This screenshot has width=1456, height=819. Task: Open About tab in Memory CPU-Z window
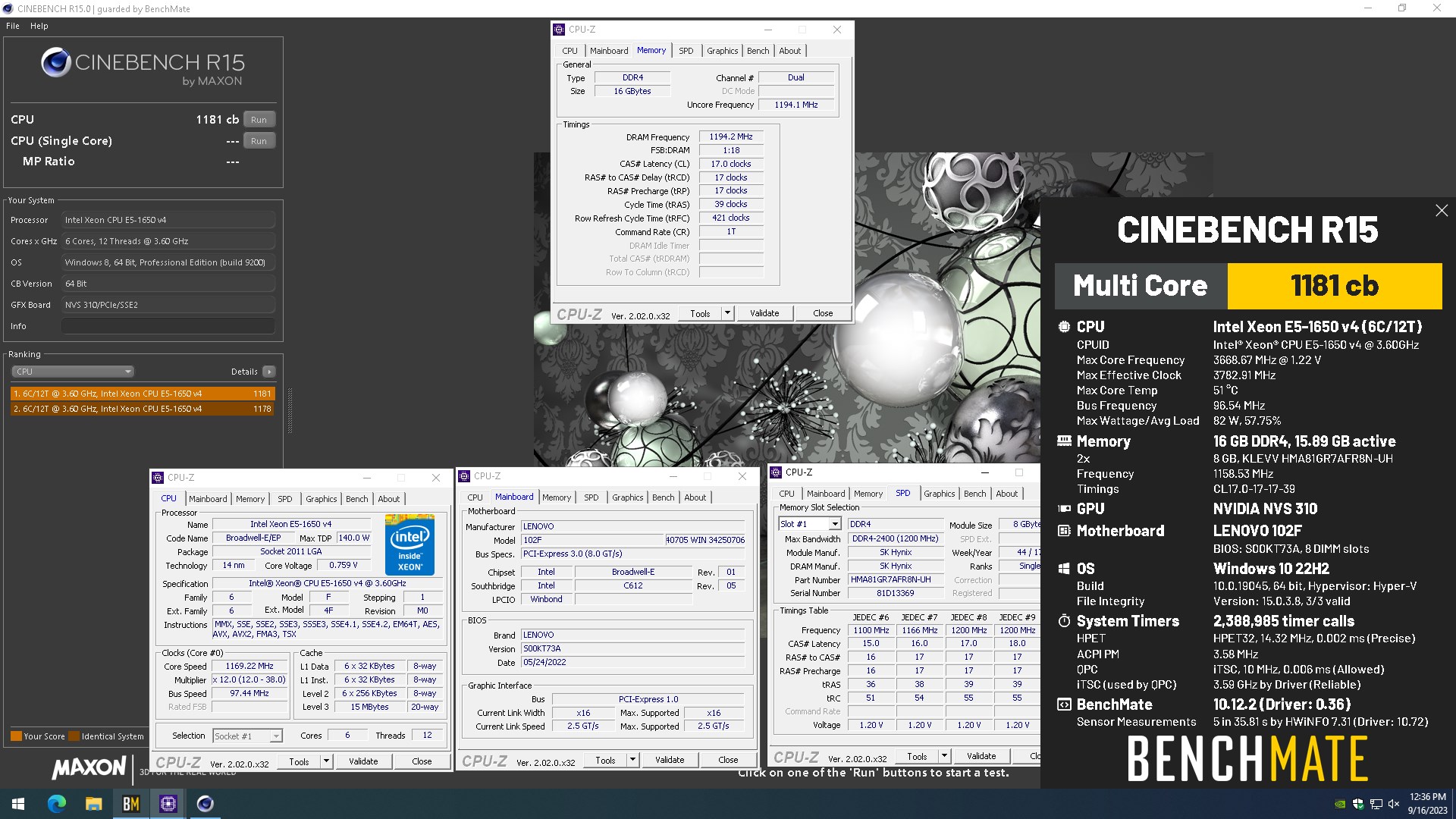789,51
